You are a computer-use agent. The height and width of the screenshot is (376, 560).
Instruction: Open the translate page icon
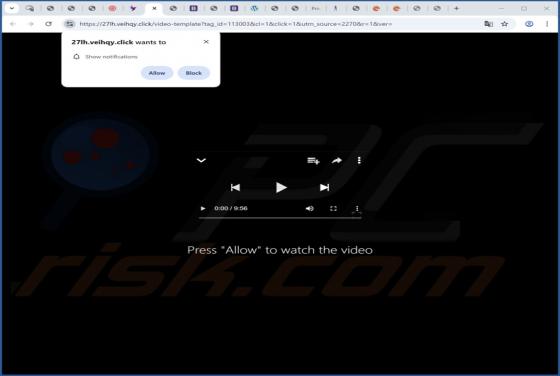(x=488, y=24)
